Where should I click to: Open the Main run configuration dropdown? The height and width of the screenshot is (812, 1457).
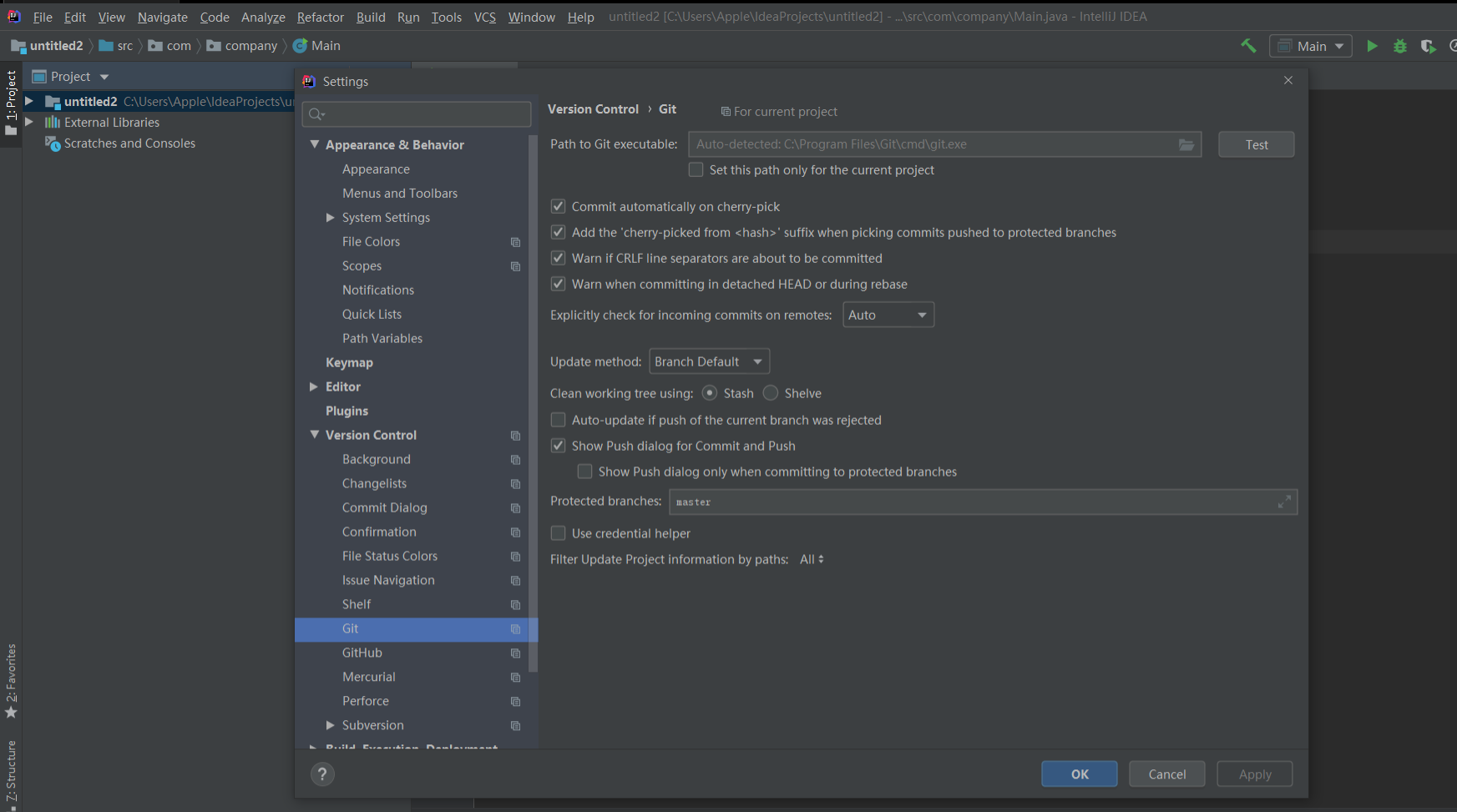1311,46
